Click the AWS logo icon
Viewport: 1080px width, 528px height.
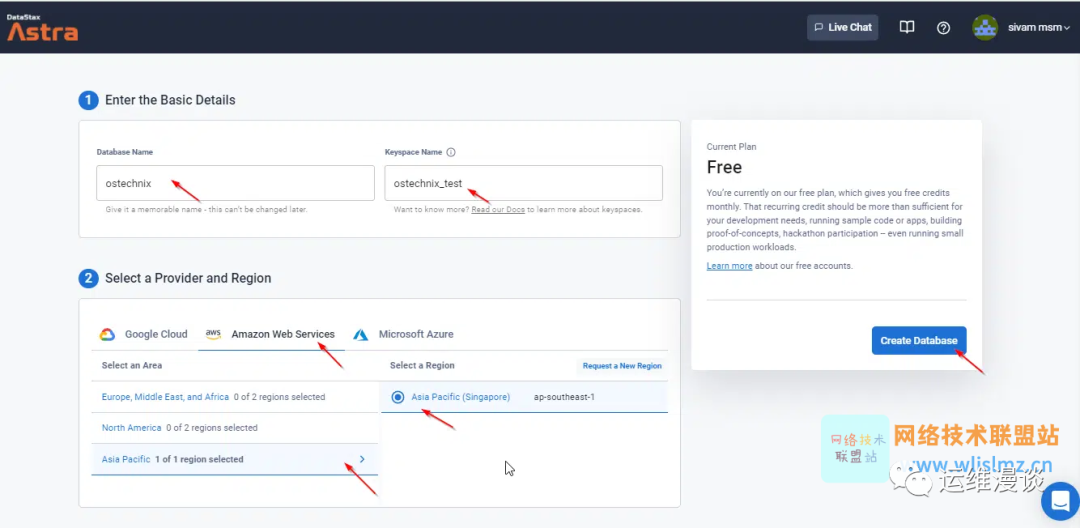pyautogui.click(x=214, y=333)
